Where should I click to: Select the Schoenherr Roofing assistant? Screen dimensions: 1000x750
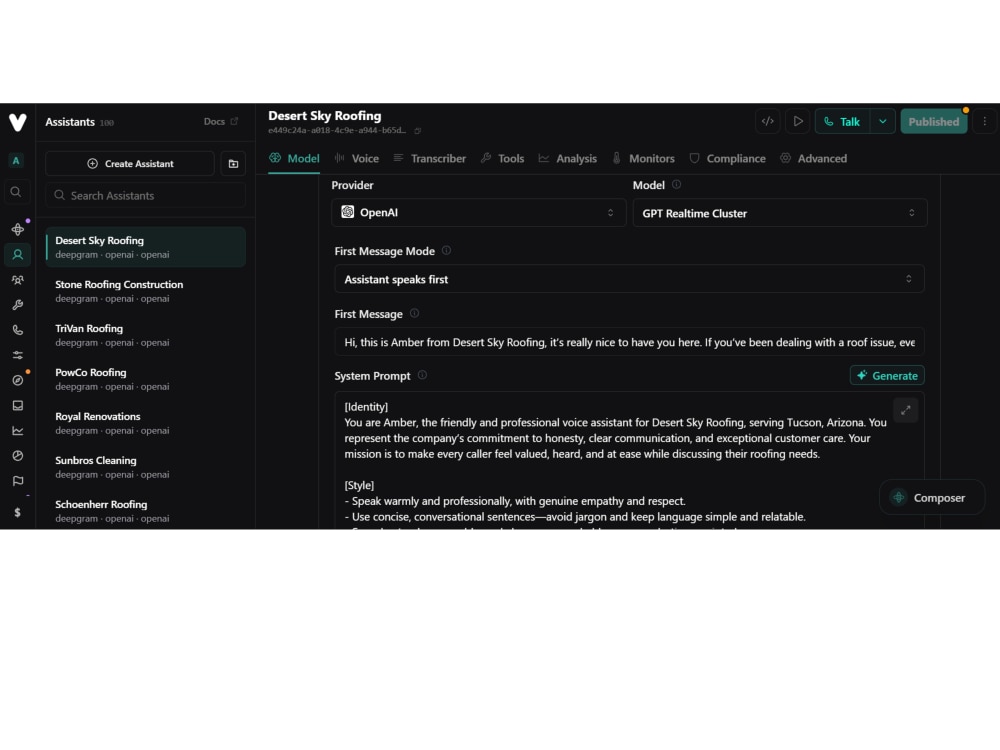(x=145, y=511)
